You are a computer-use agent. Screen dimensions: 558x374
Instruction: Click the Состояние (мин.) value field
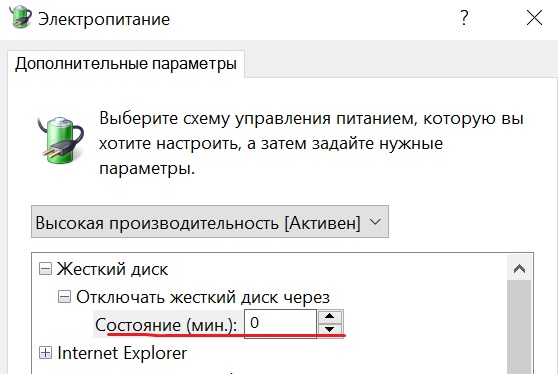[280, 323]
